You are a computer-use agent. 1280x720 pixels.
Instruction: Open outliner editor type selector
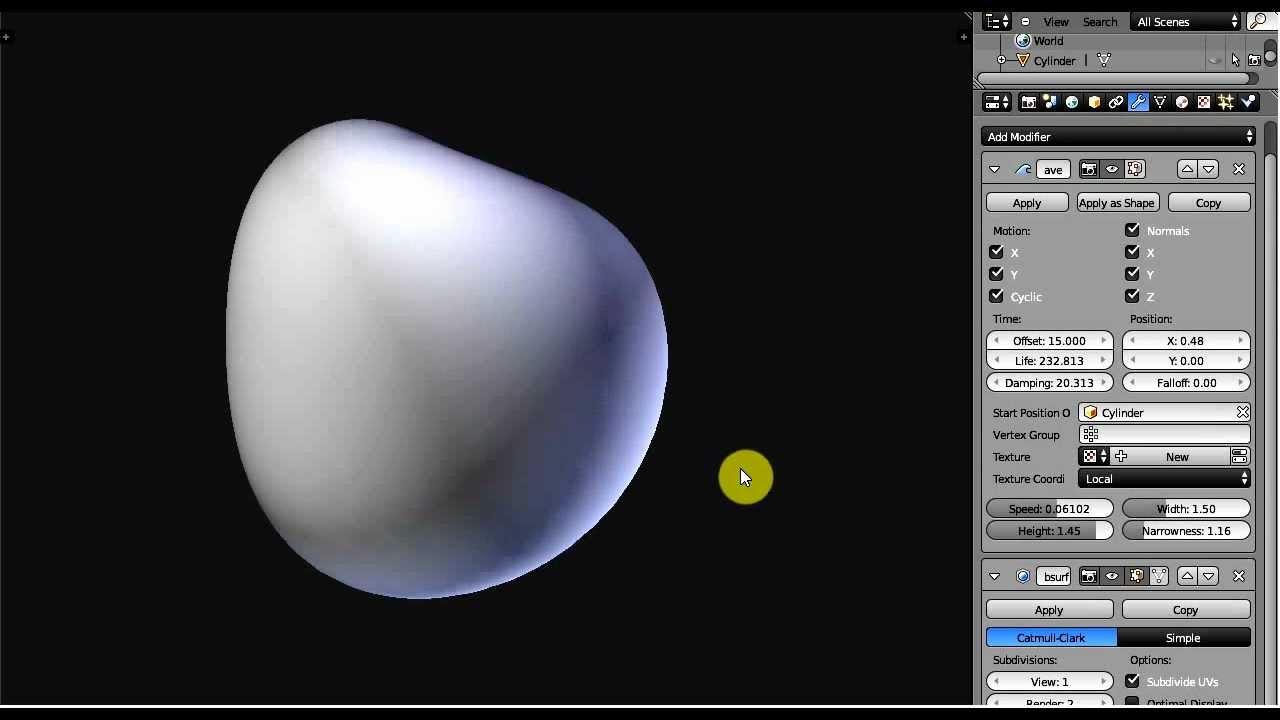click(997, 21)
